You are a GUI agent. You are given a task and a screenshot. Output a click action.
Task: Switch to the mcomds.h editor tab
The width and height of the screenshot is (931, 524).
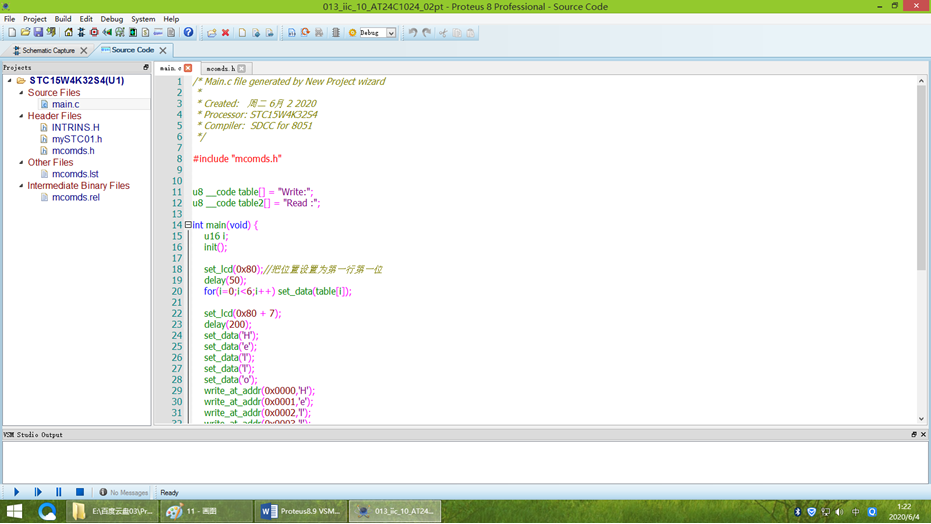221,68
